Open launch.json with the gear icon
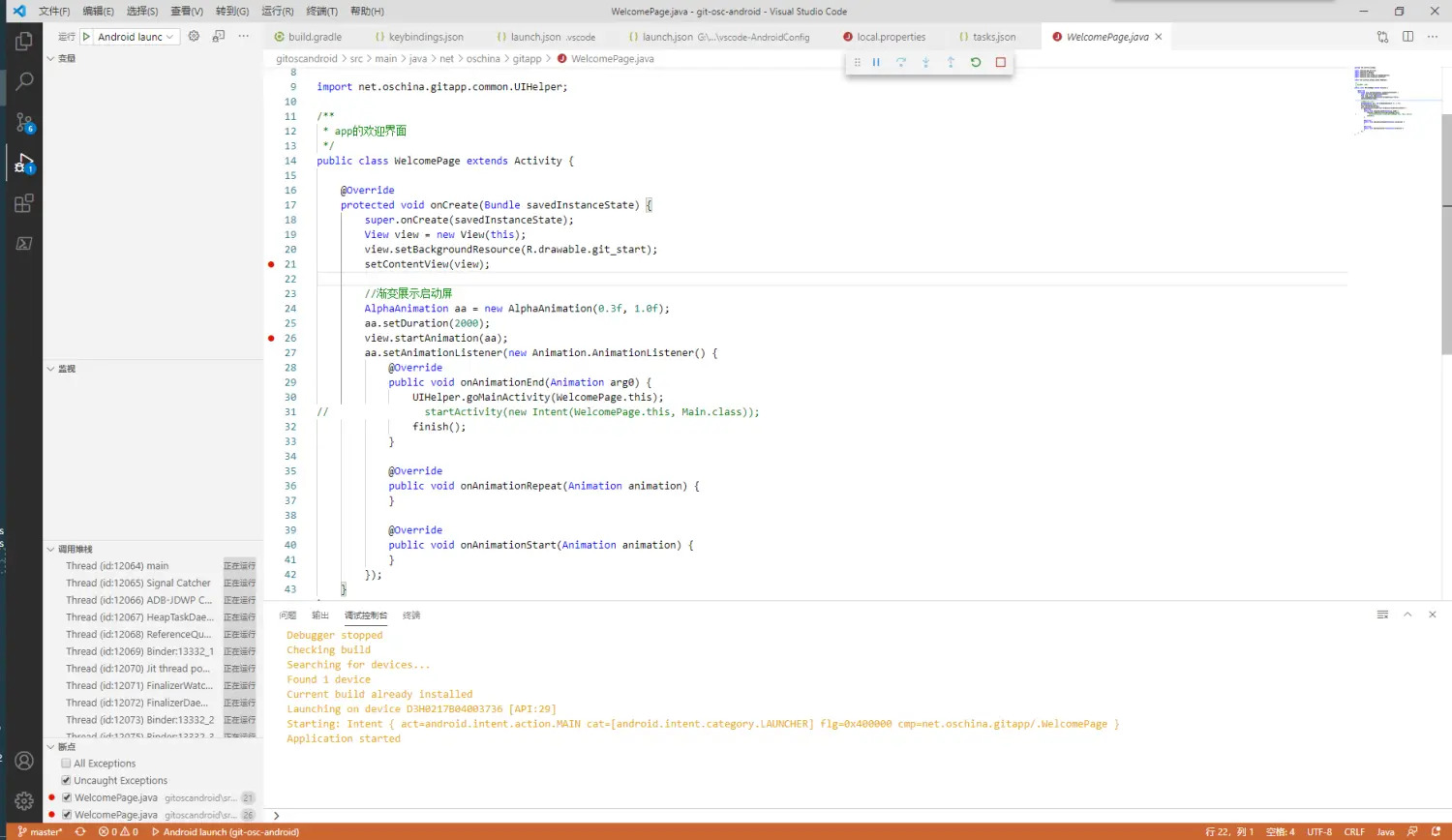The height and width of the screenshot is (840, 1452). pos(194,36)
